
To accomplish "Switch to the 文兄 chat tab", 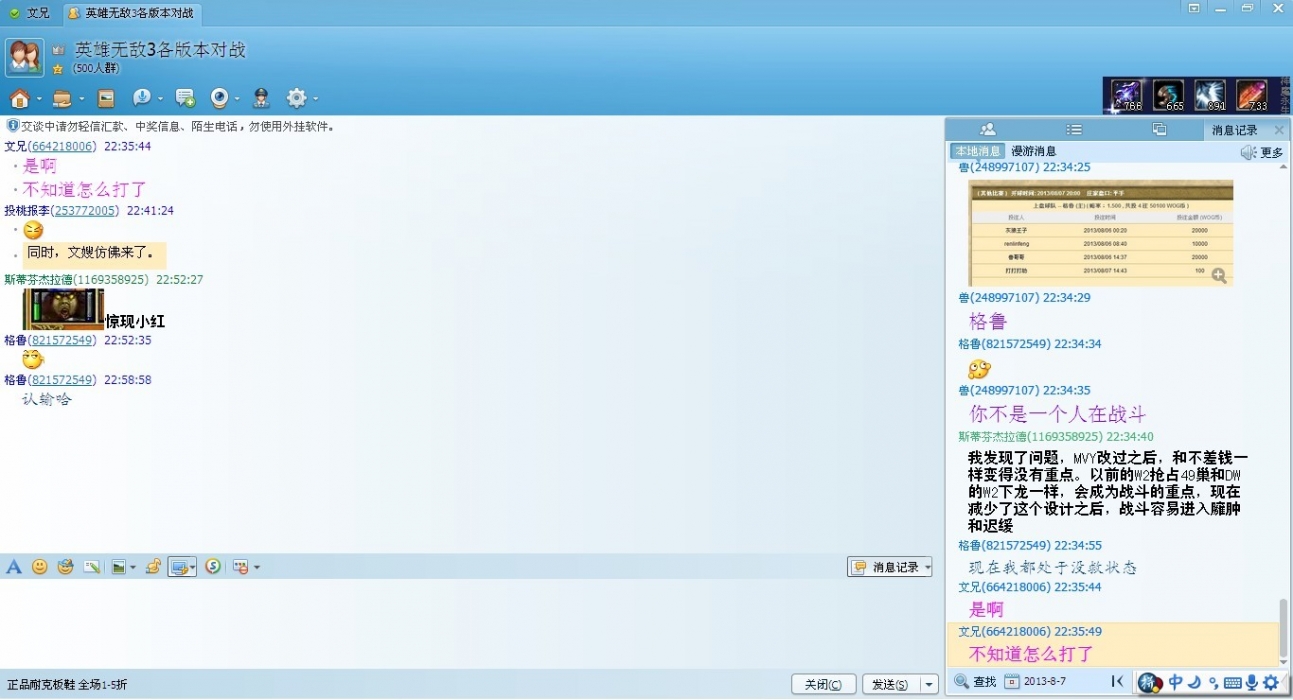I will coord(30,13).
